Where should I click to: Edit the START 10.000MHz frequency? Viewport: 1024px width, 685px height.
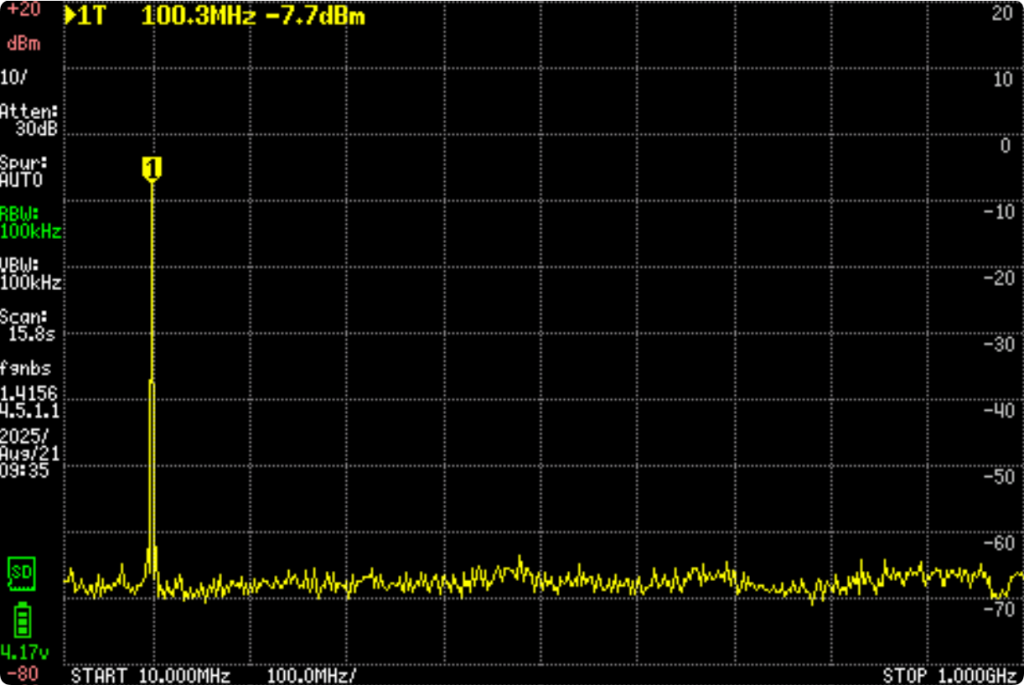150,676
